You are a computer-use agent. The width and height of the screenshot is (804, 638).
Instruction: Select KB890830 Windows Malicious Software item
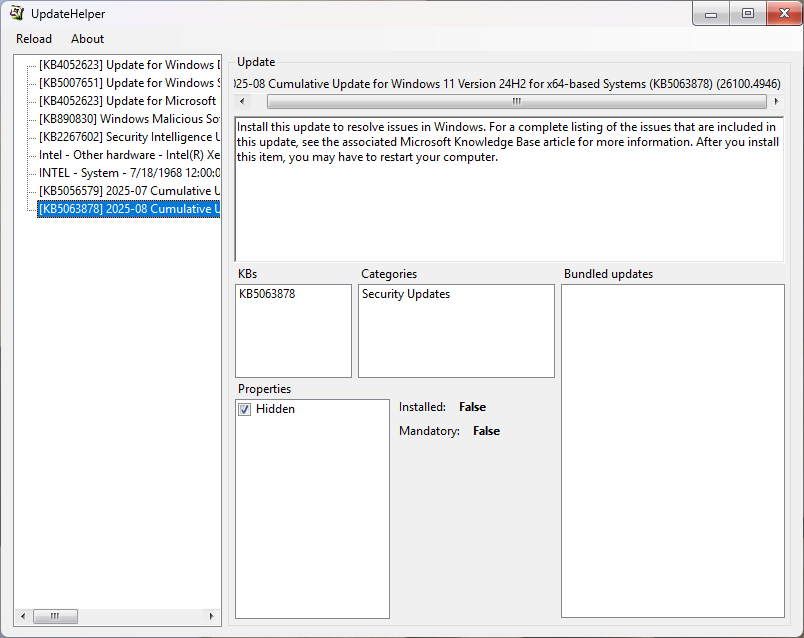coord(128,119)
